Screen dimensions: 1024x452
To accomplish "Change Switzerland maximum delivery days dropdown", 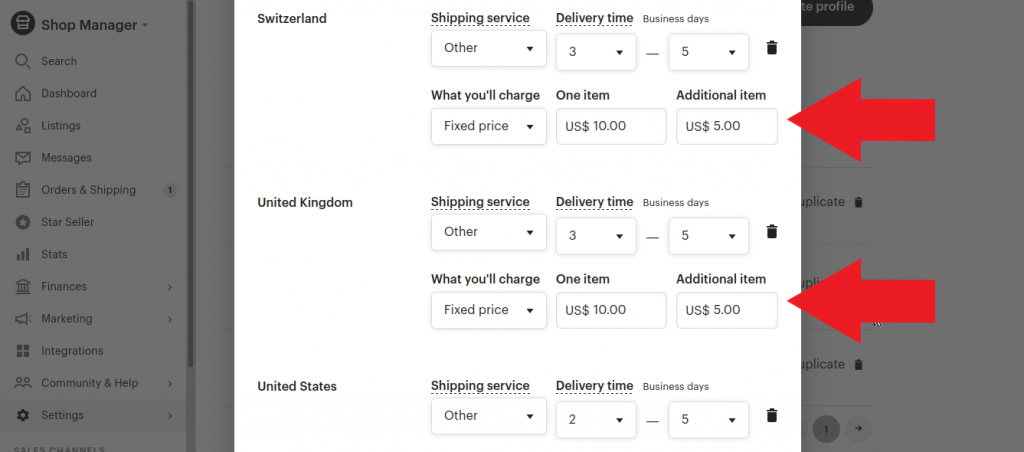I will 708,50.
